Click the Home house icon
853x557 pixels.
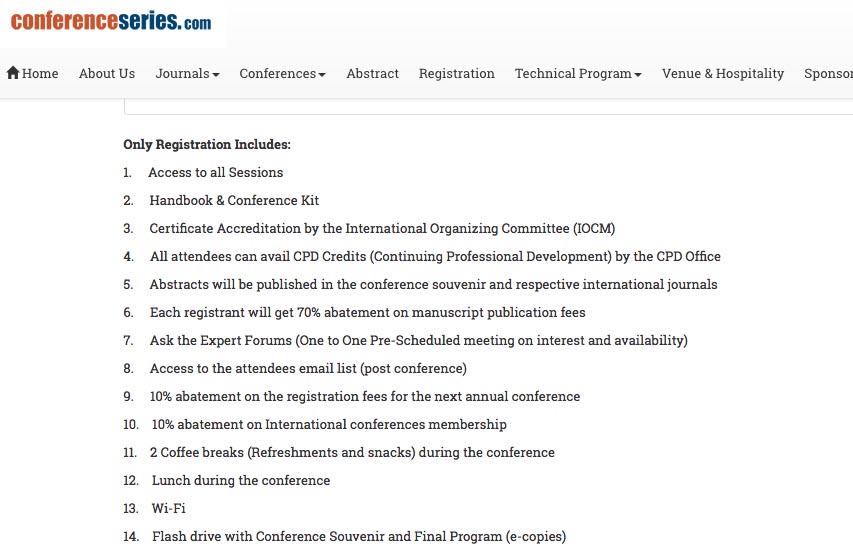point(13,73)
